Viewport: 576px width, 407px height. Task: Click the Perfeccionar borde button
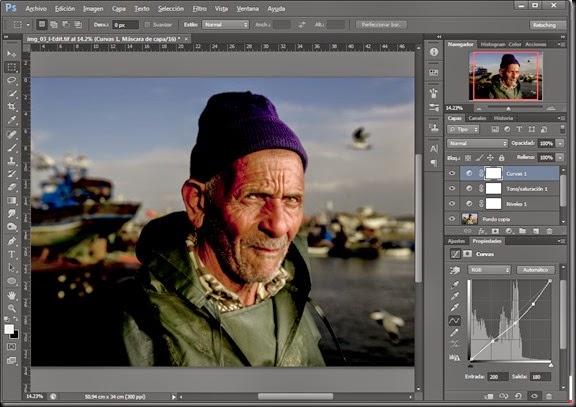pyautogui.click(x=381, y=25)
